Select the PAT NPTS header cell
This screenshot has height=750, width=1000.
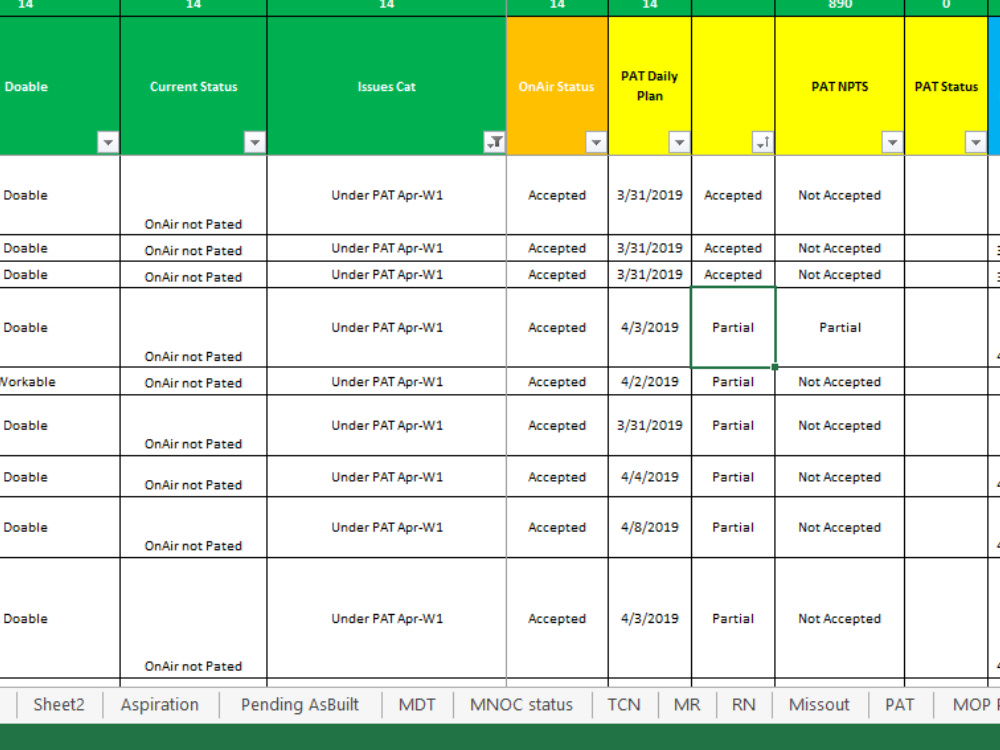(x=839, y=86)
